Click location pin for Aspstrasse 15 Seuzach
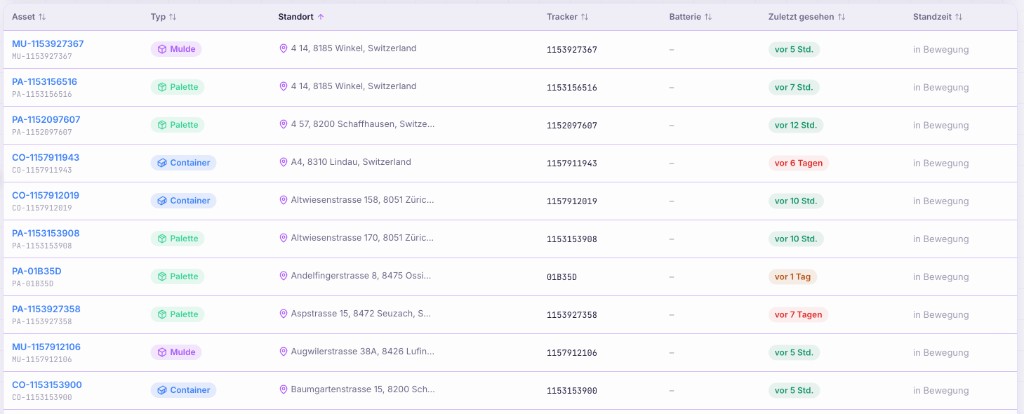 283,313
